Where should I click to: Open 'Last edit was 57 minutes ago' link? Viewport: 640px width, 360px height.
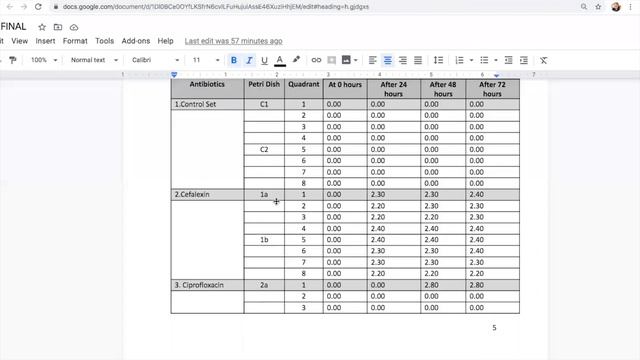(x=233, y=41)
